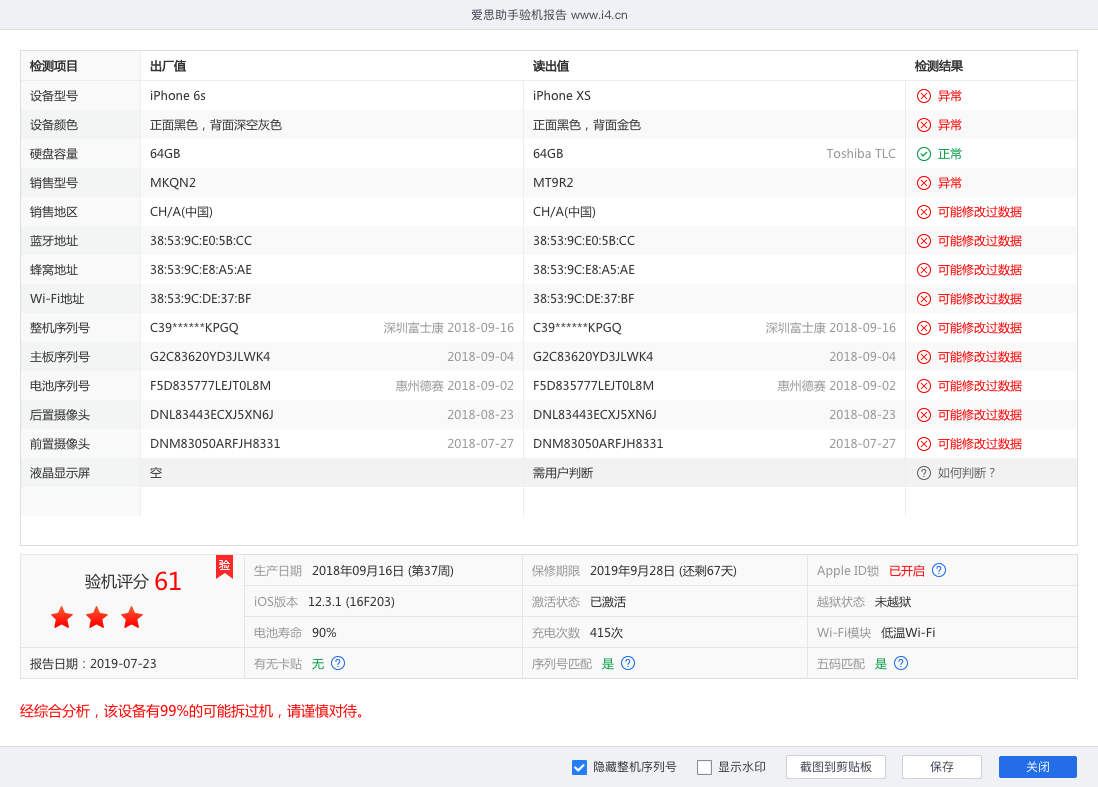Click the 出厂值 column header
The height and width of the screenshot is (787, 1098).
click(x=168, y=66)
